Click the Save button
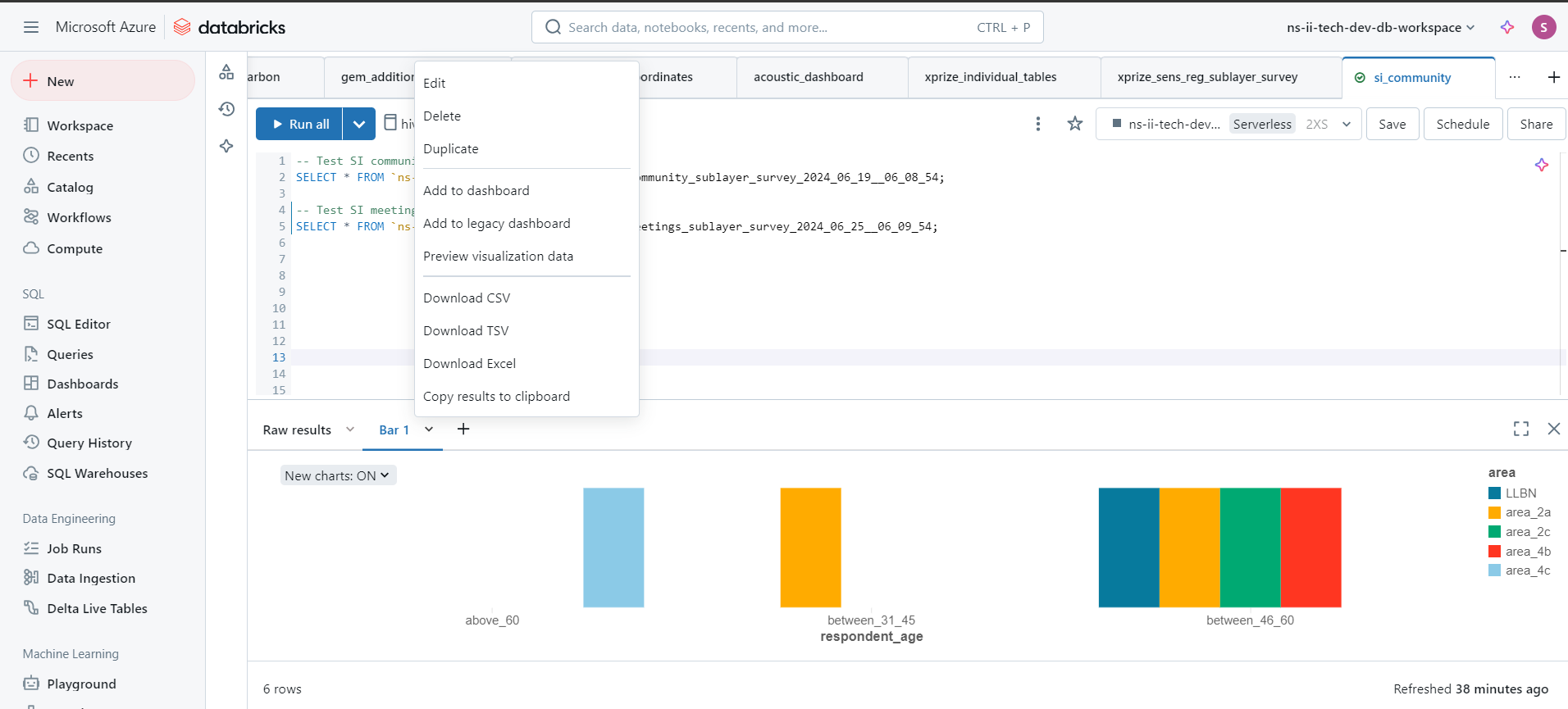This screenshot has width=1568, height=709. (1393, 124)
